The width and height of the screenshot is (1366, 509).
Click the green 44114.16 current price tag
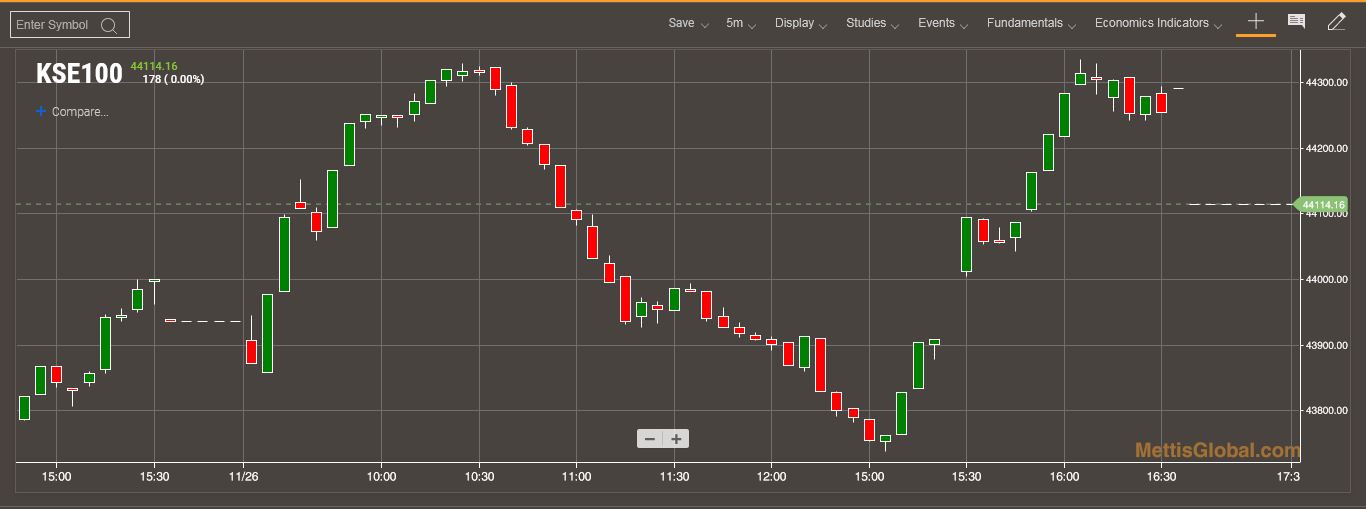click(1321, 205)
